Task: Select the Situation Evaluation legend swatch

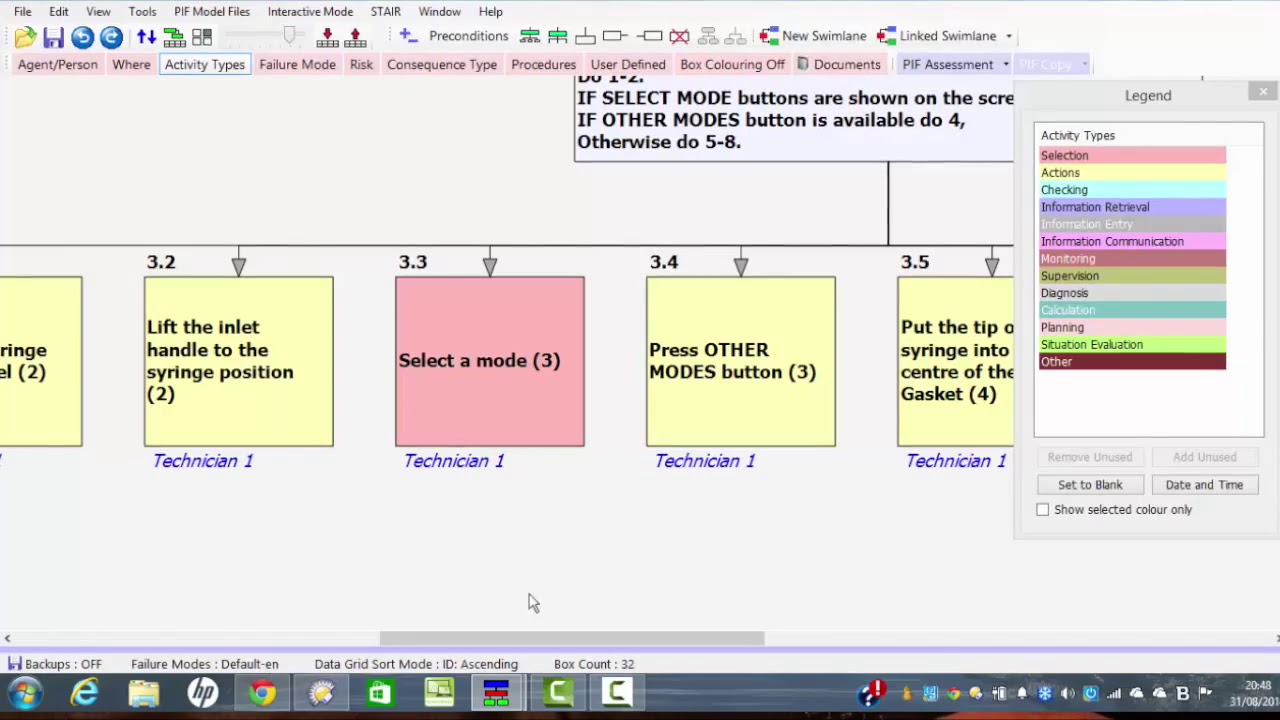Action: 1132,344
